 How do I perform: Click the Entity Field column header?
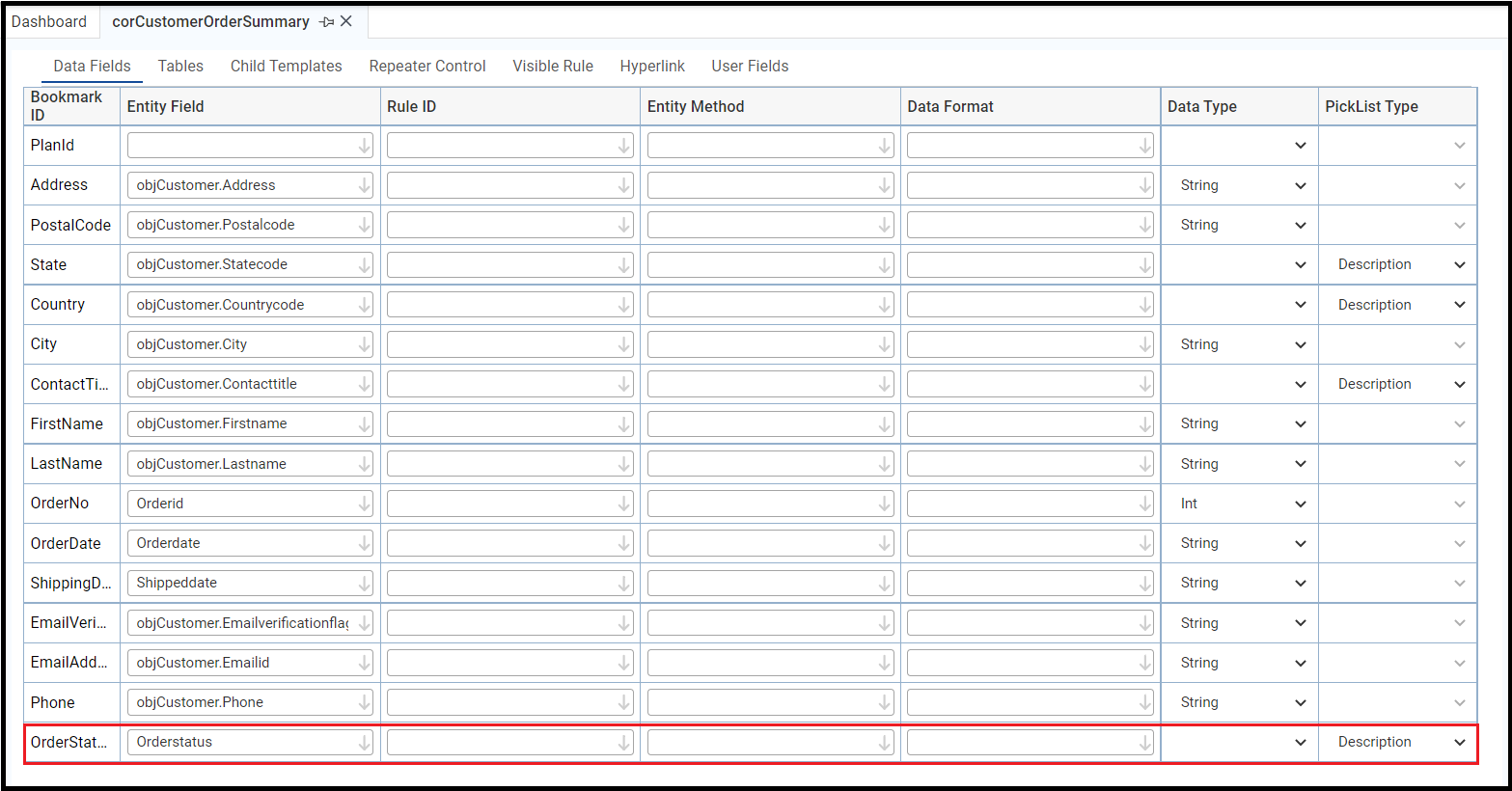click(x=251, y=106)
